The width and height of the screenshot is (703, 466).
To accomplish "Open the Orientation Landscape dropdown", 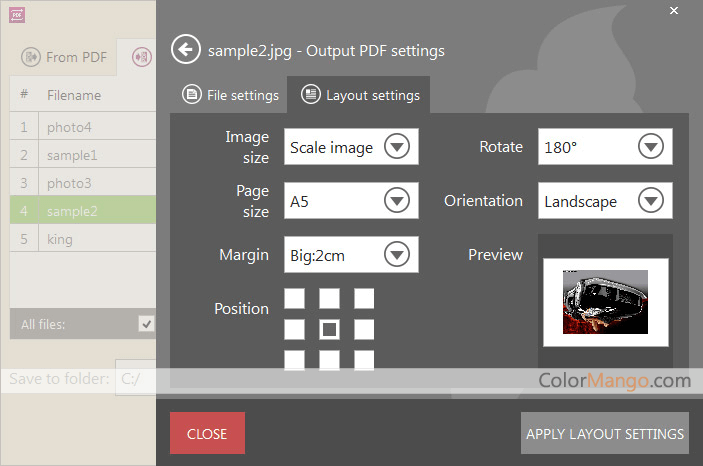I will coord(651,201).
